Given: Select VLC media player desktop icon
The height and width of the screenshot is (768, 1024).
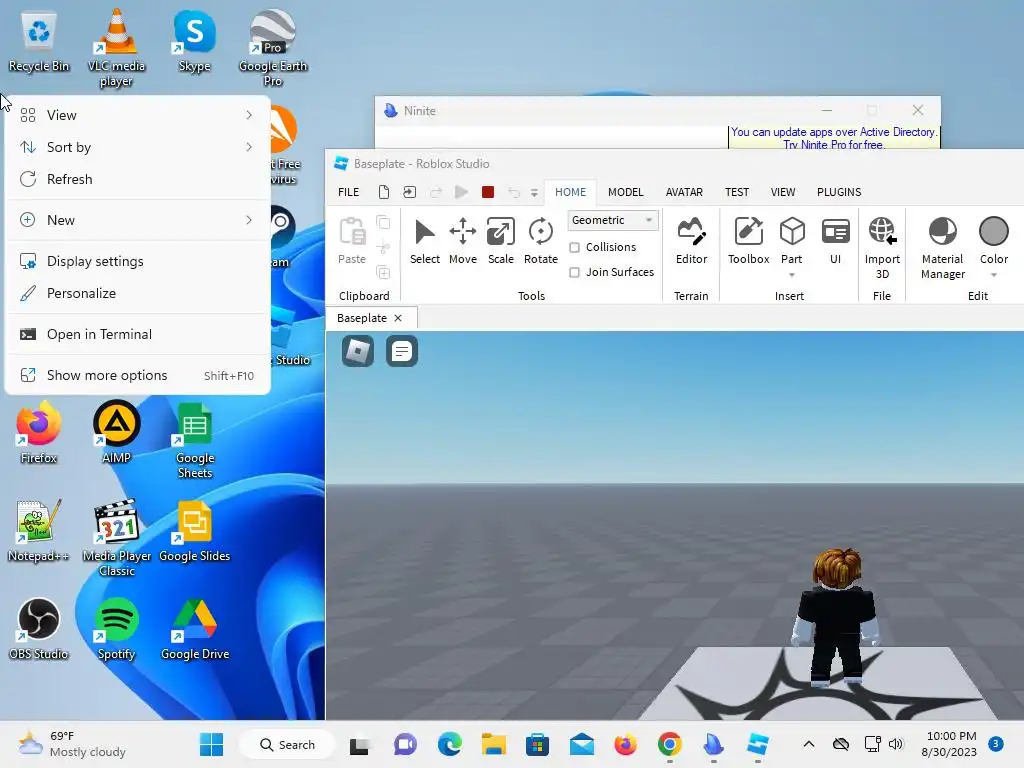Looking at the screenshot, I should pyautogui.click(x=116, y=49).
